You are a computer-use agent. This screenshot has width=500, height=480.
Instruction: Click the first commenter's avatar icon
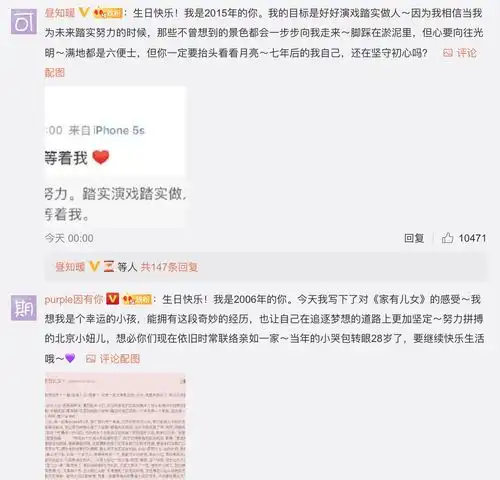pos(24,22)
